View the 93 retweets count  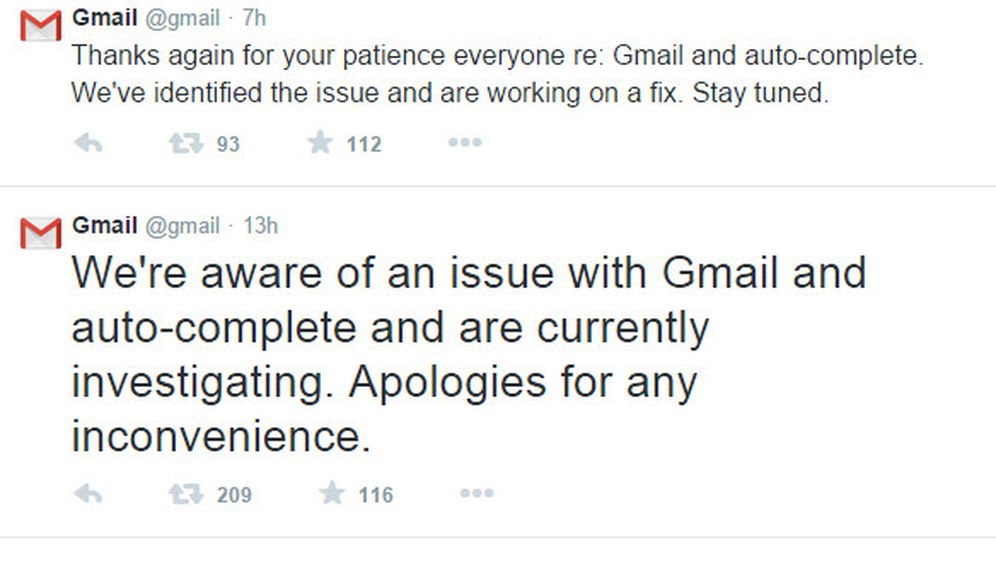pos(228,145)
